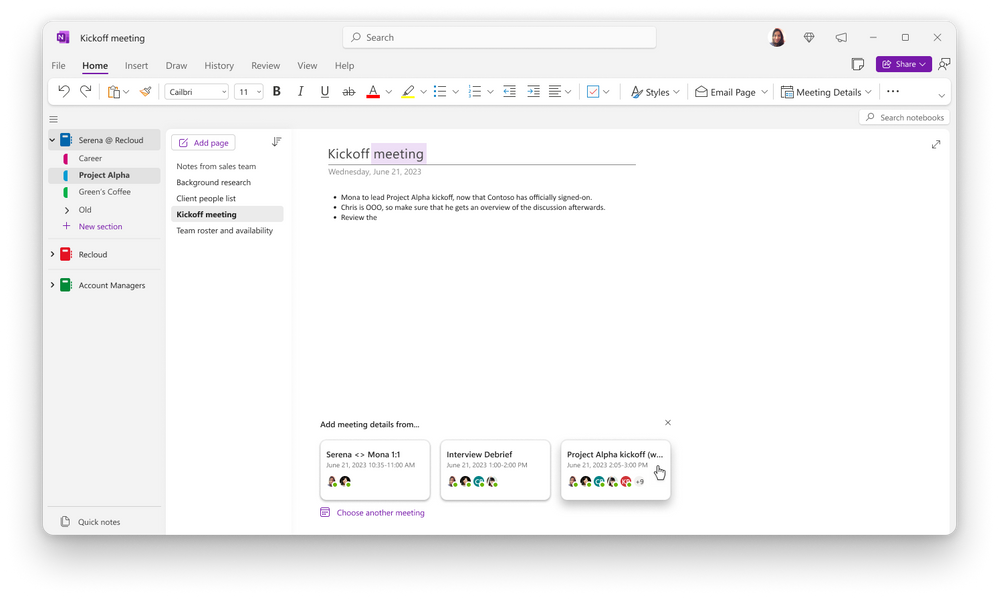999x599 pixels.
Task: Switch to the Draw ribbon tab
Action: (x=176, y=65)
